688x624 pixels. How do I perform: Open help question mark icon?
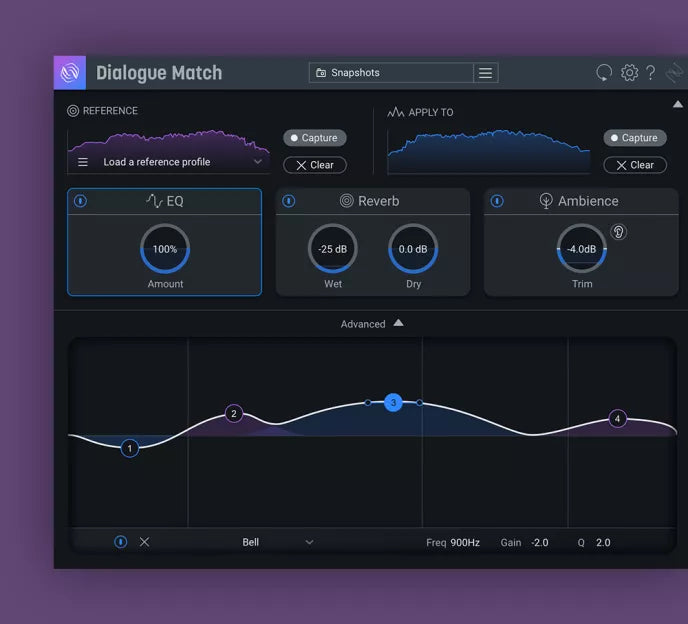pyautogui.click(x=651, y=72)
